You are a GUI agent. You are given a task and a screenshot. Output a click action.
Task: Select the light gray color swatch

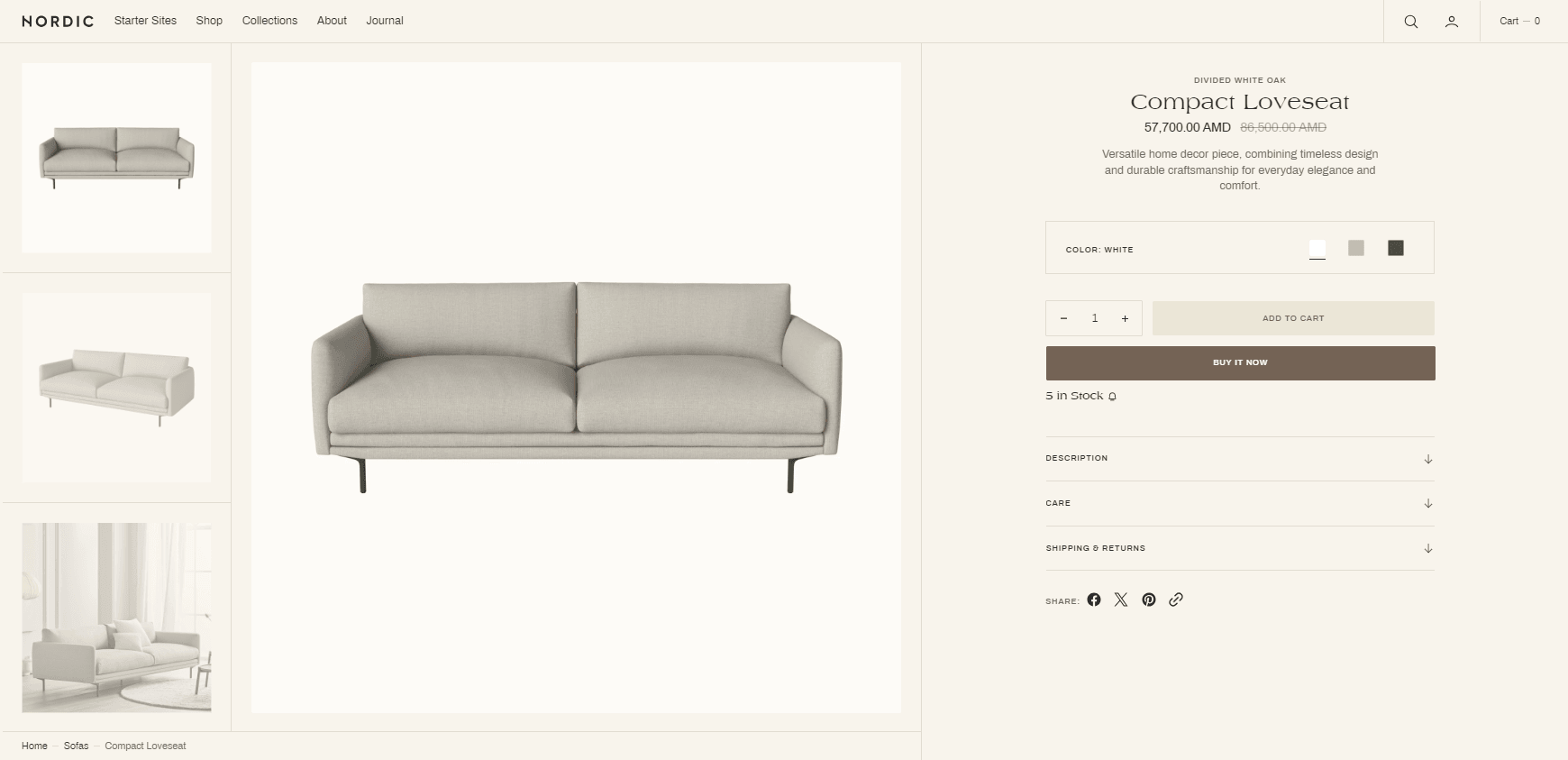pyautogui.click(x=1356, y=248)
